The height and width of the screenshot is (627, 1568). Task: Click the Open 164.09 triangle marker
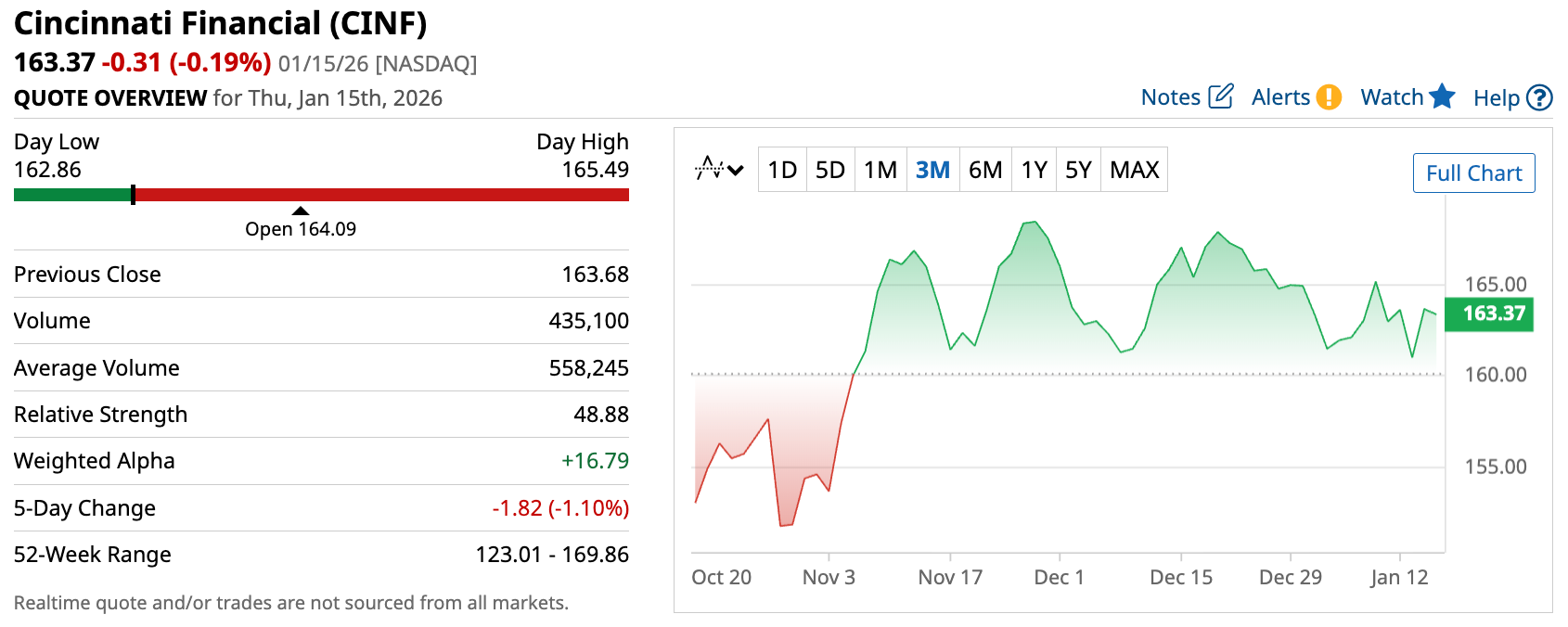(x=300, y=211)
